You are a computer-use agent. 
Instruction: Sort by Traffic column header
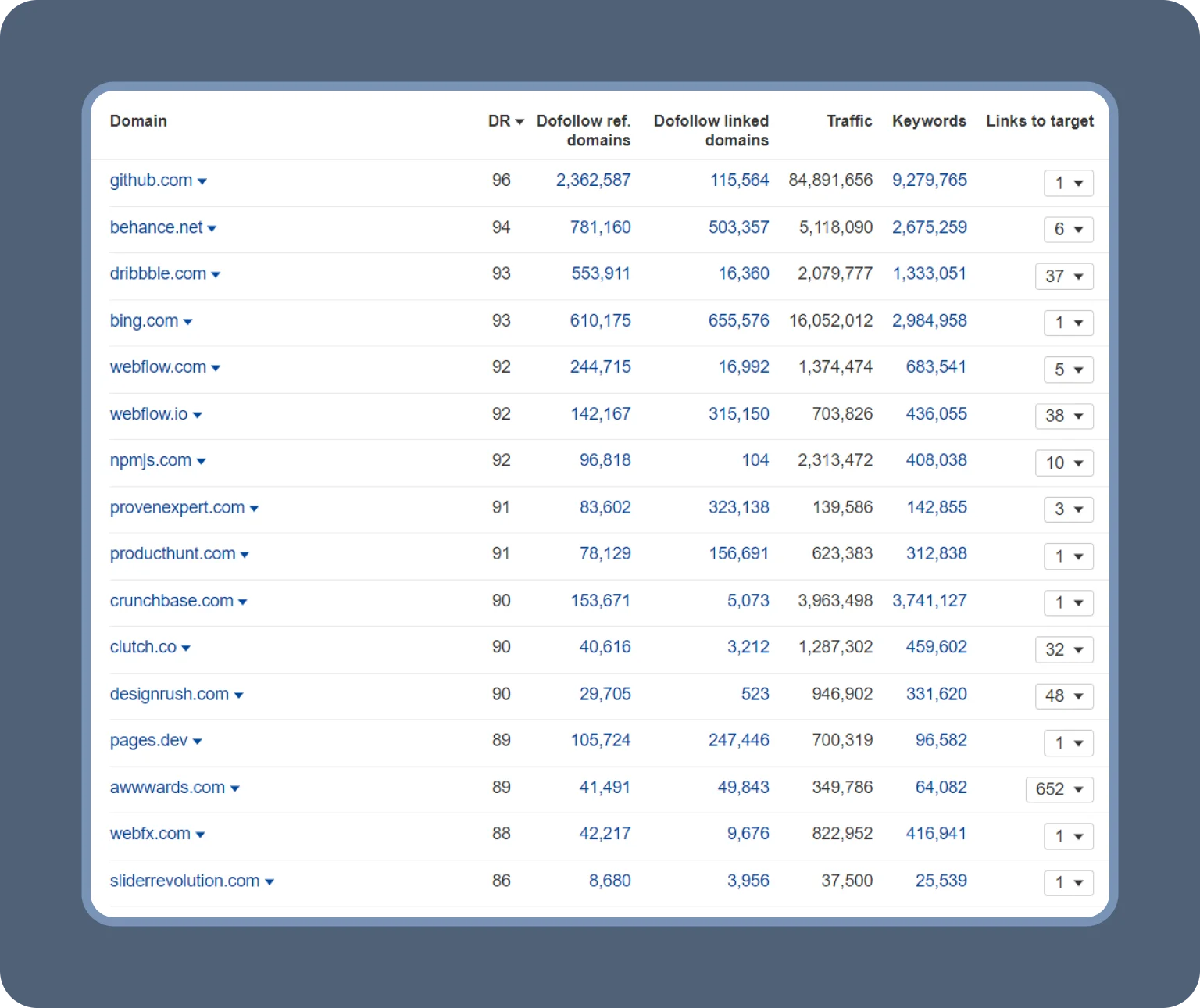[849, 121]
